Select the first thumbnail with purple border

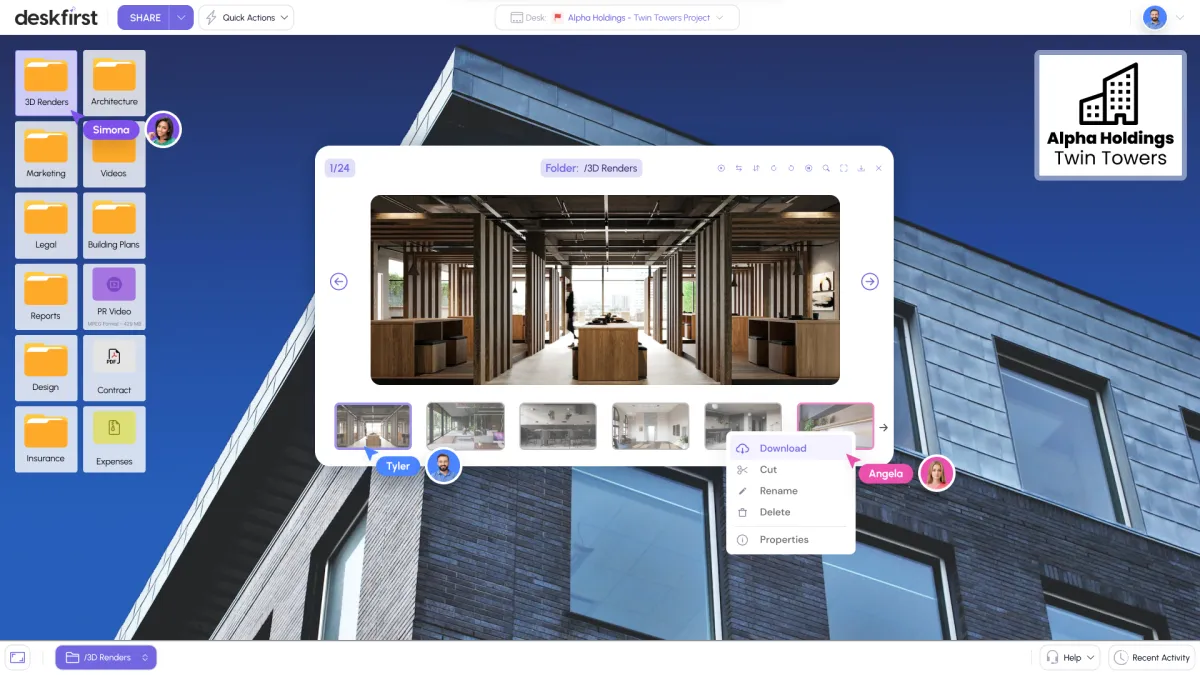[x=373, y=426]
